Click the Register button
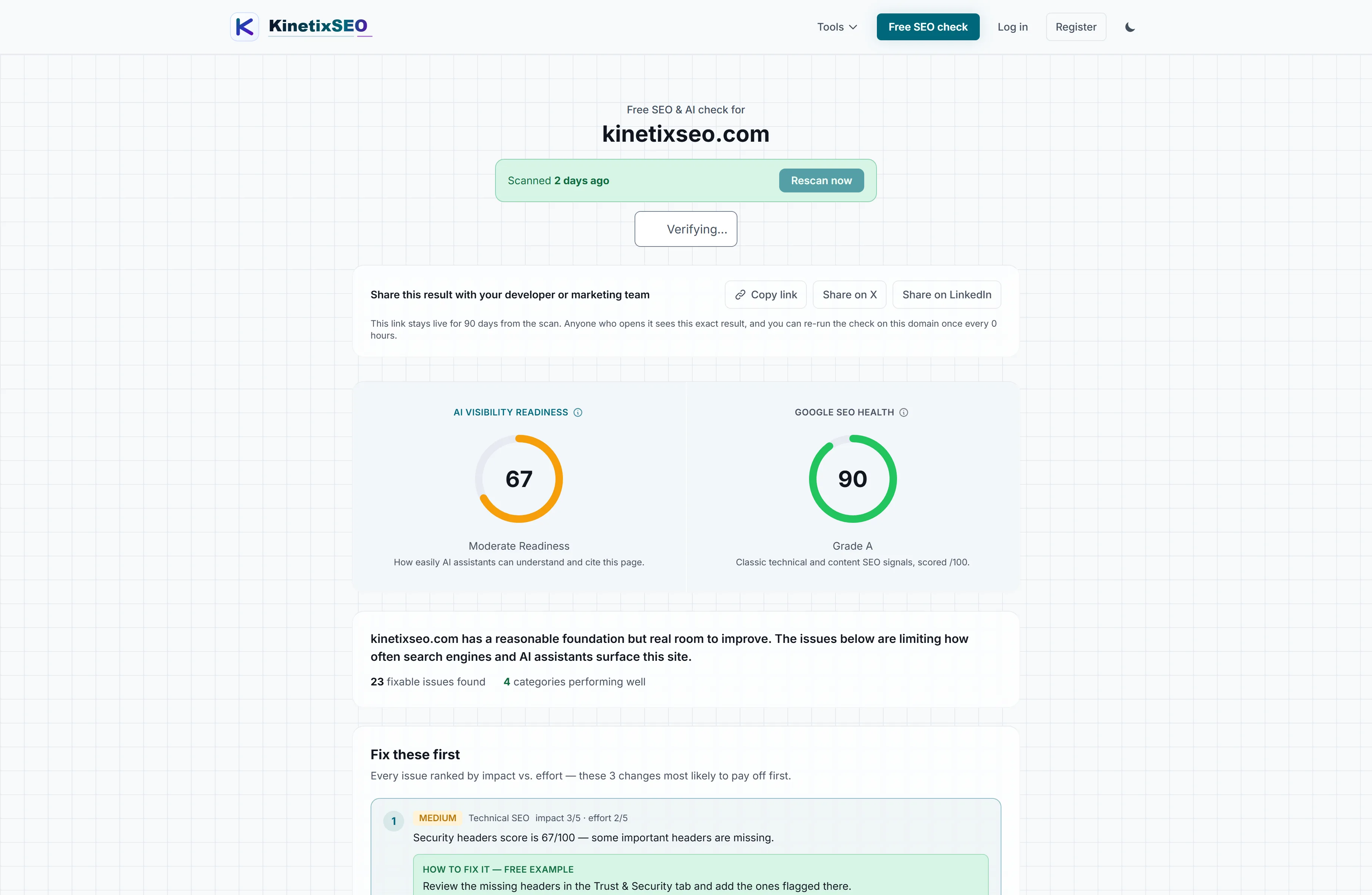 1076,27
